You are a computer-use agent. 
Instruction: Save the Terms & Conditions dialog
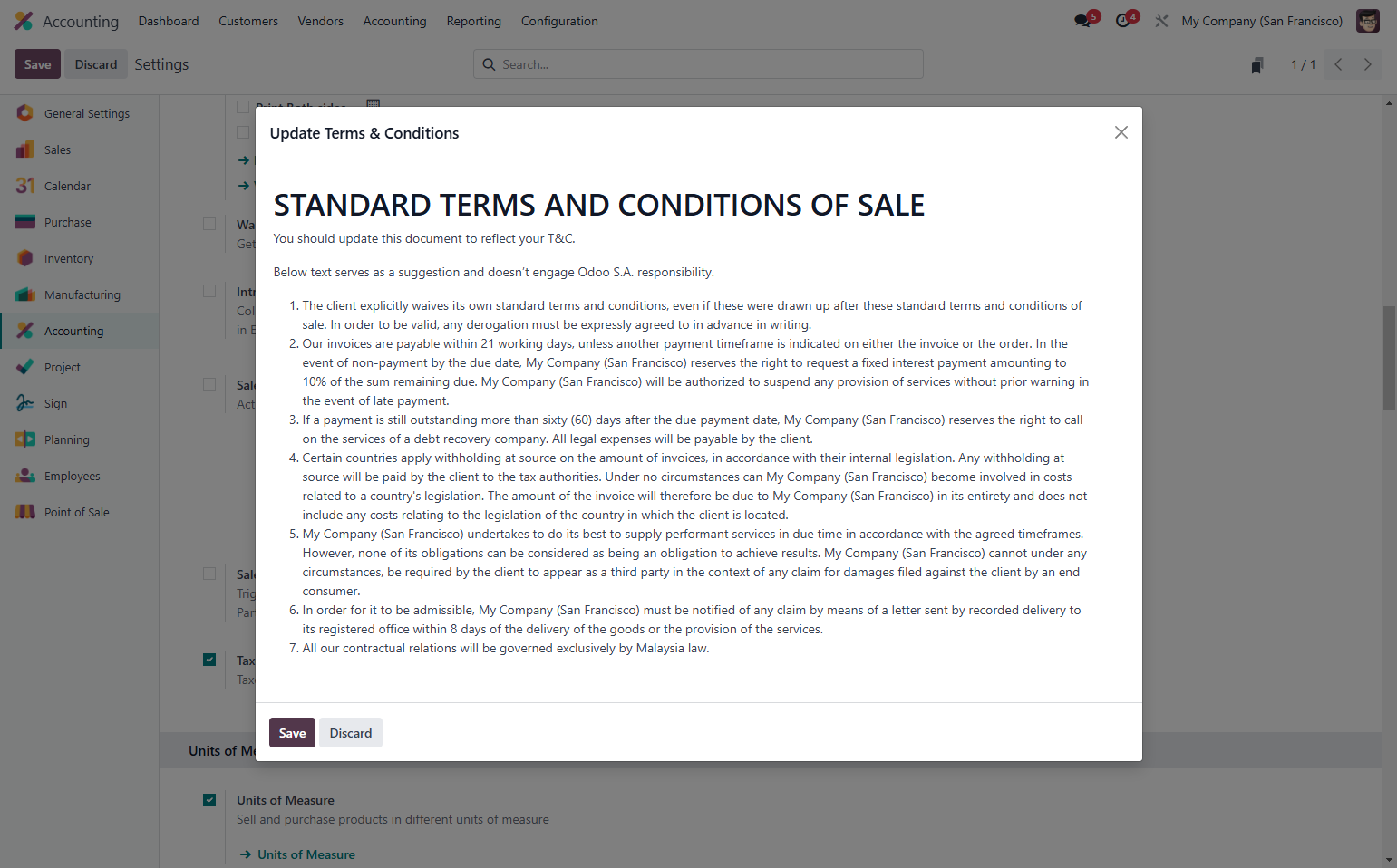(292, 733)
